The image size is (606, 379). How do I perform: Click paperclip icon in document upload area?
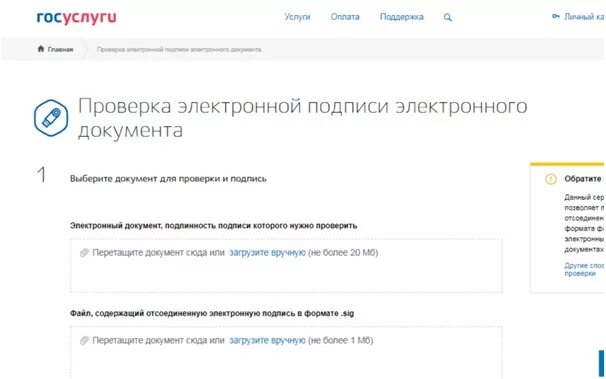point(84,253)
